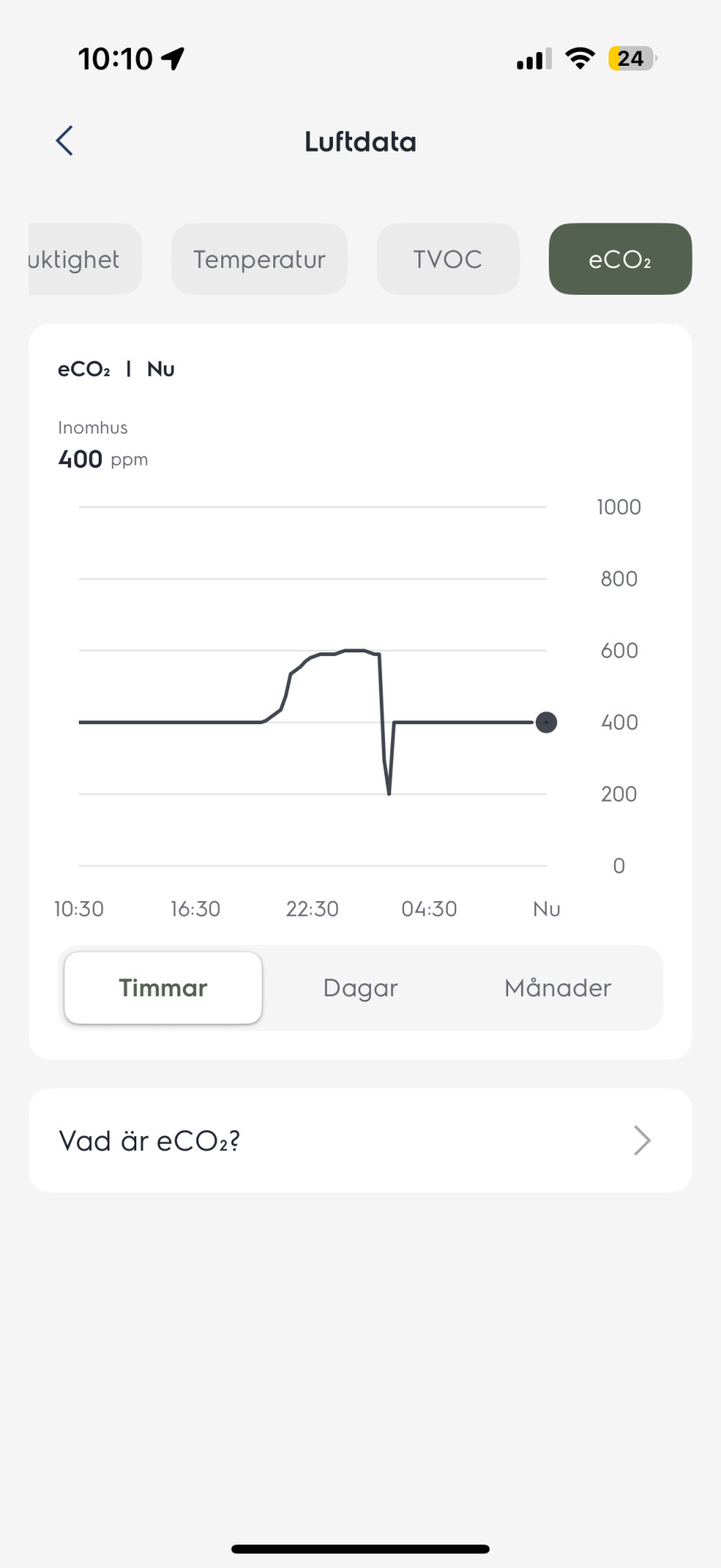Switch to the Temperatur tab
The width and height of the screenshot is (721, 1568).
click(x=259, y=259)
